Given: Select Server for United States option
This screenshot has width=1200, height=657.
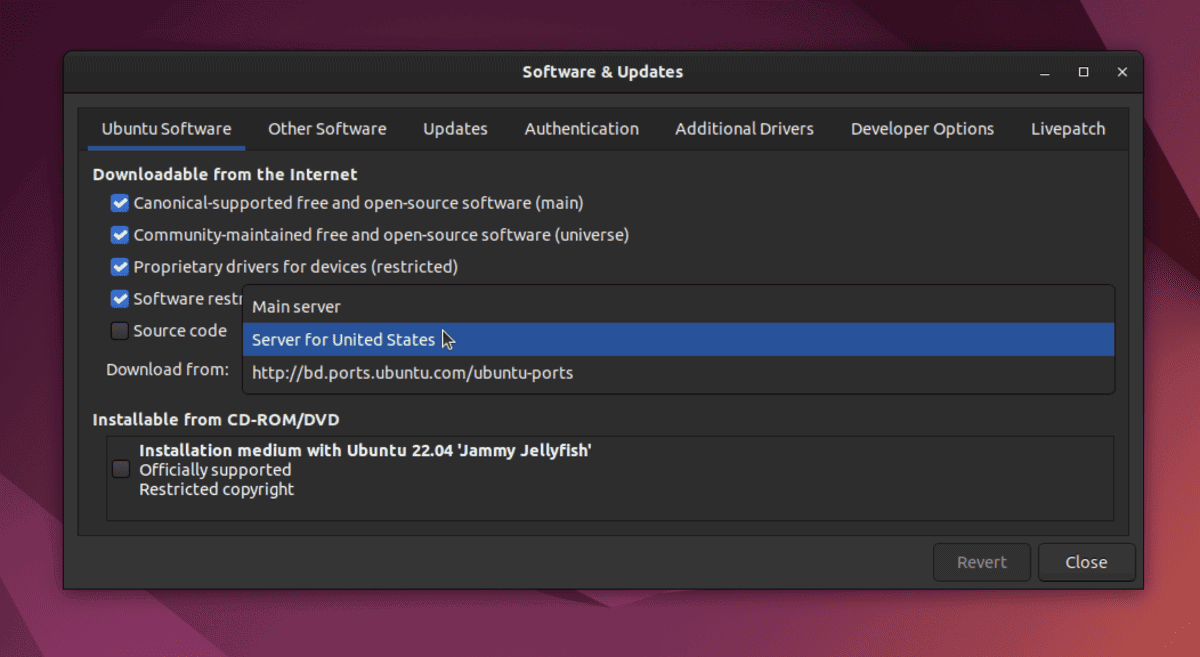Looking at the screenshot, I should point(678,339).
